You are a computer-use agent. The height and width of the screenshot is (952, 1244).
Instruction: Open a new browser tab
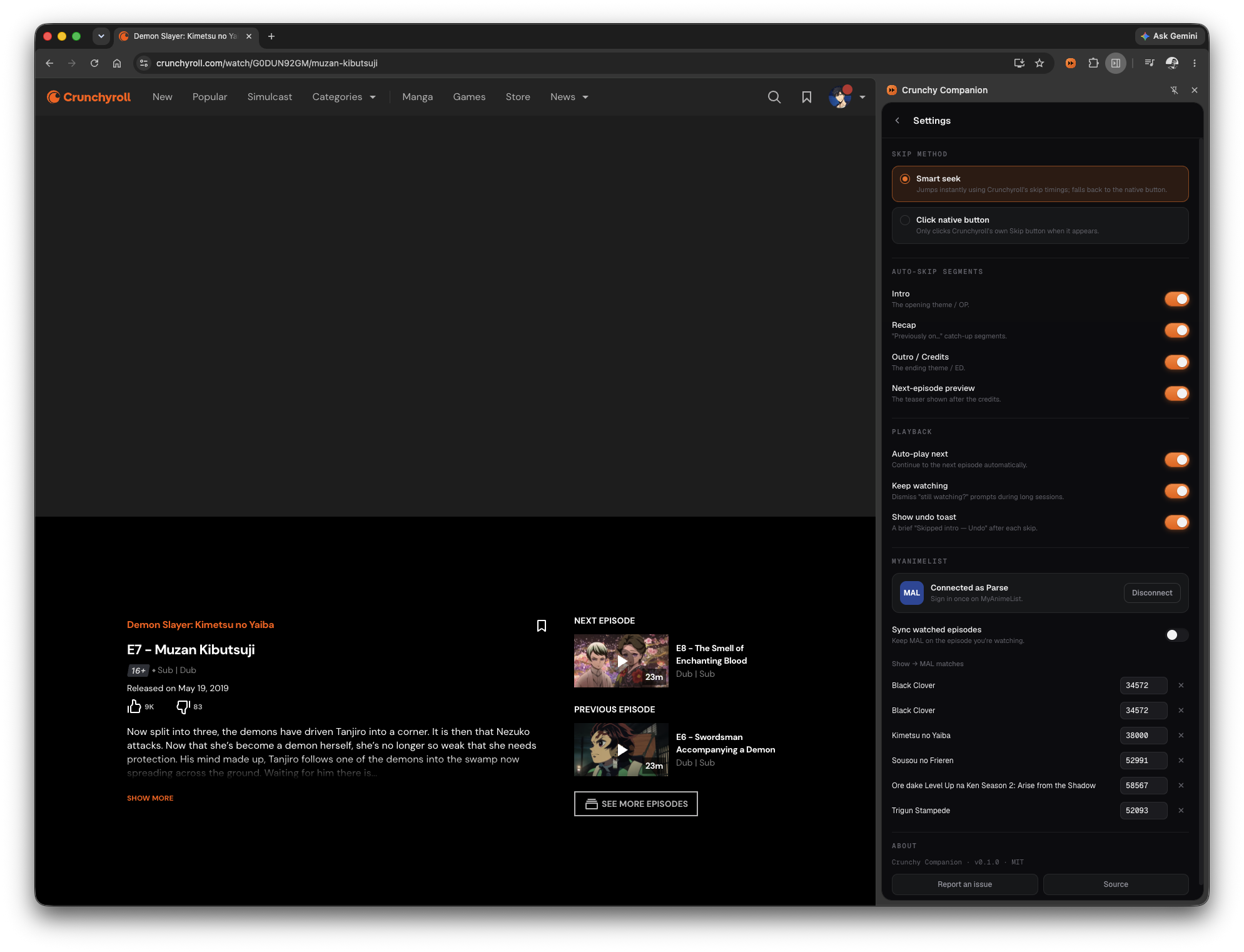271,36
